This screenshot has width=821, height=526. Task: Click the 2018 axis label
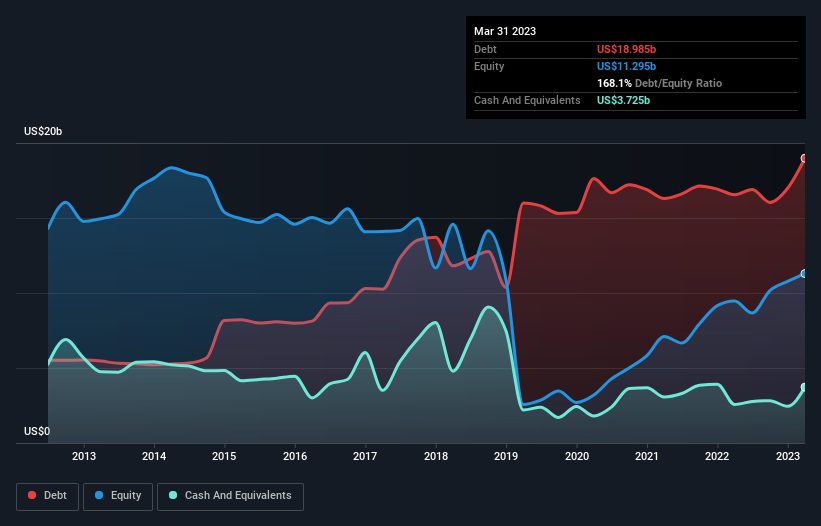pyautogui.click(x=436, y=456)
